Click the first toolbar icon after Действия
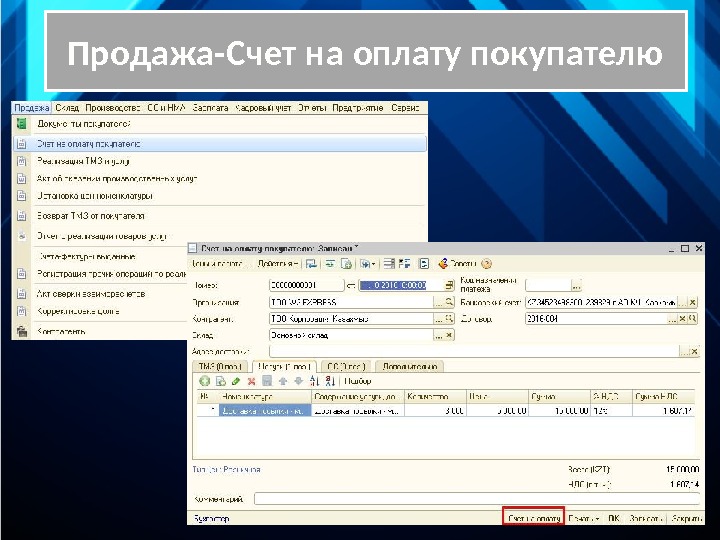 (311, 264)
